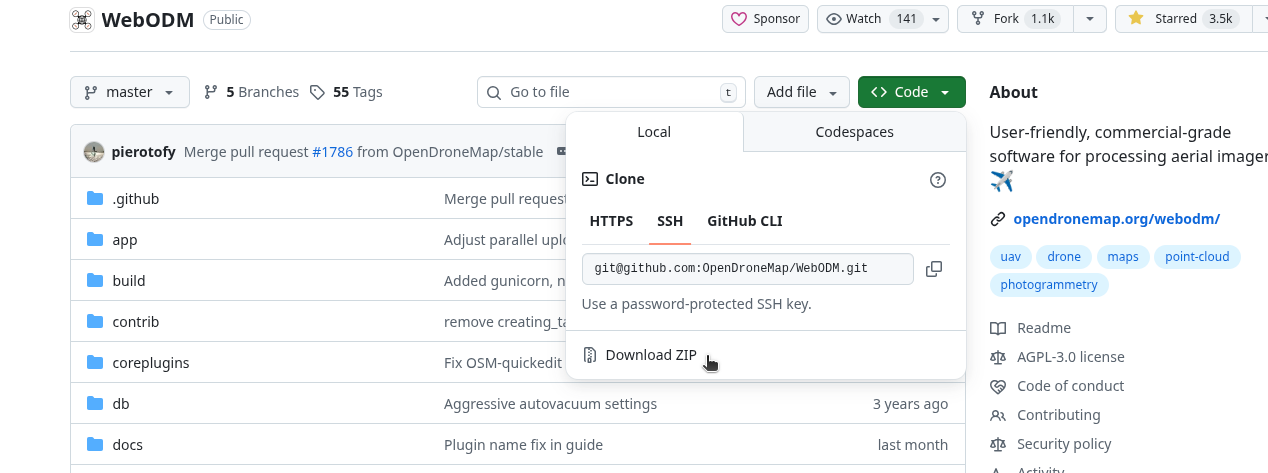Click the tags icon showing 55 Tags
Screen dimensions: 1268x473
[x=317, y=92]
